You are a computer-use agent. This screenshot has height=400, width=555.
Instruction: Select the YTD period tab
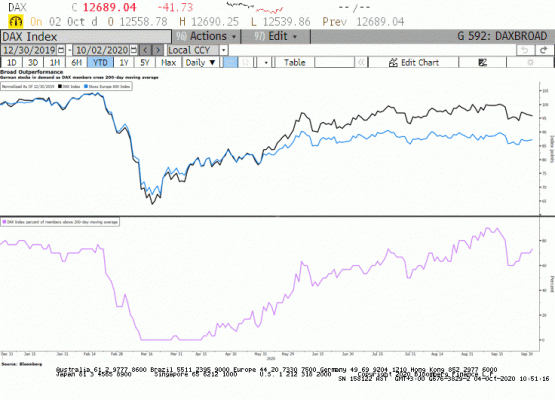tap(100, 63)
